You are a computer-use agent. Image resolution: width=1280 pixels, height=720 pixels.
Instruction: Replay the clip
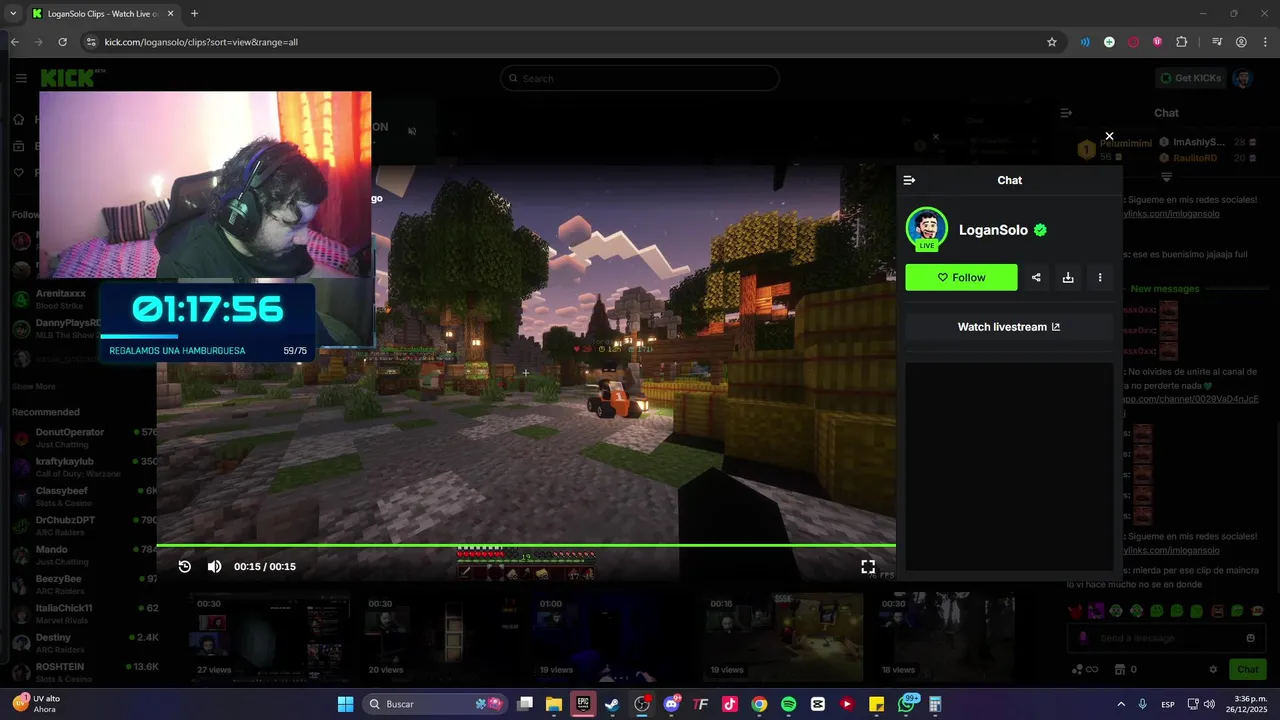tap(185, 566)
